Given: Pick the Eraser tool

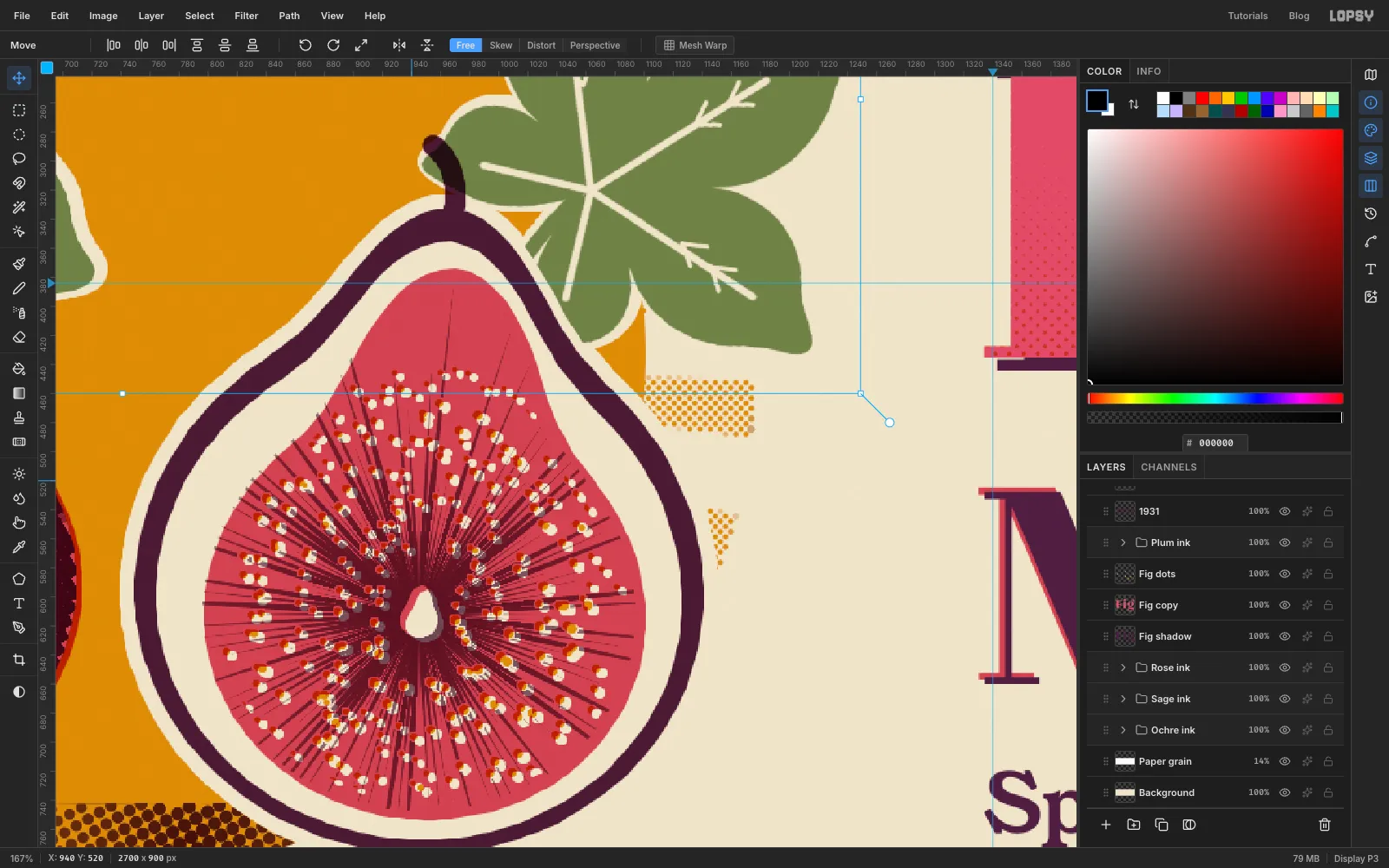Looking at the screenshot, I should pyautogui.click(x=19, y=337).
